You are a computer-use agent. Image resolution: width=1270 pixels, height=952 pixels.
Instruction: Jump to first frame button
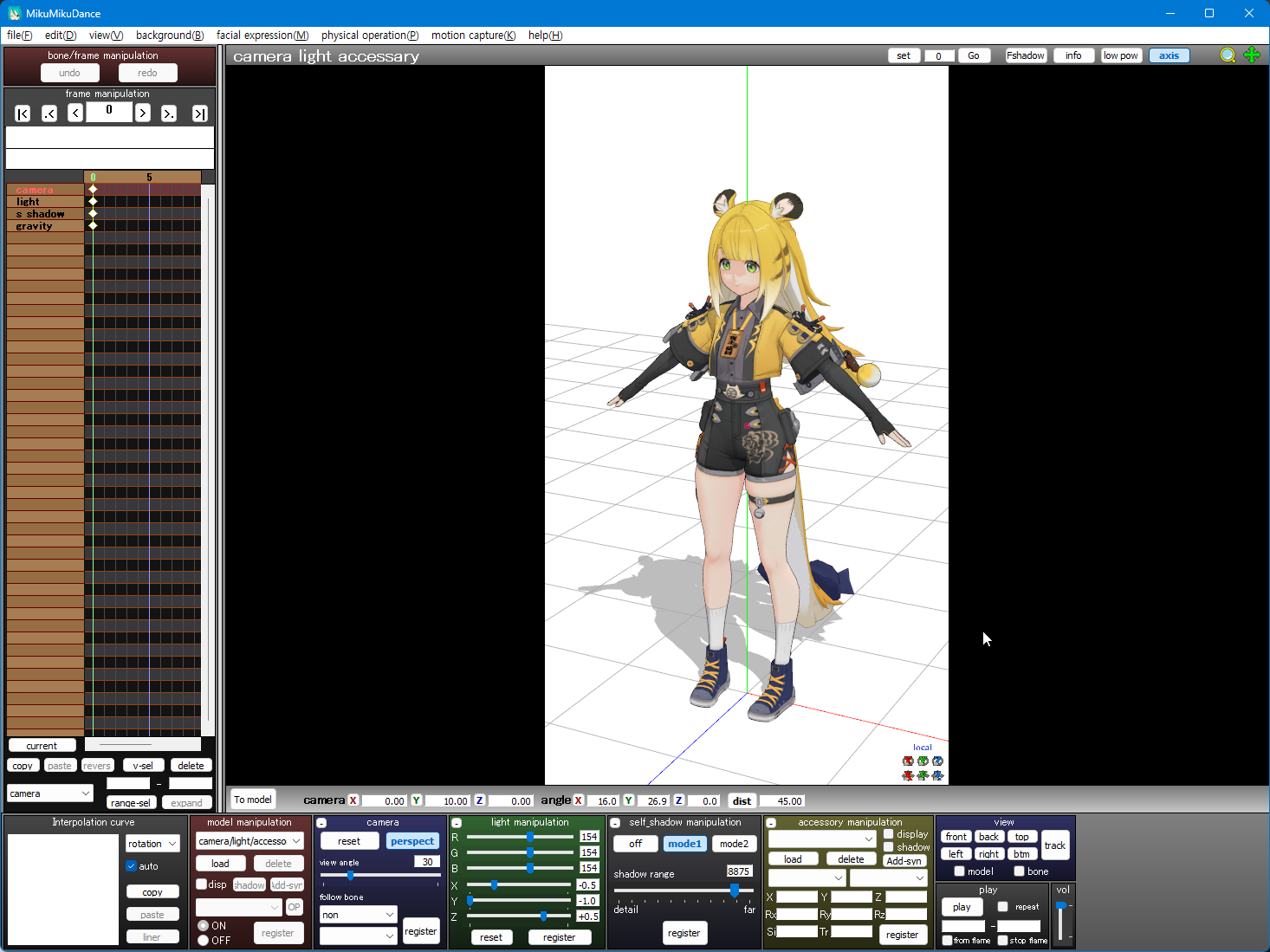(x=23, y=113)
